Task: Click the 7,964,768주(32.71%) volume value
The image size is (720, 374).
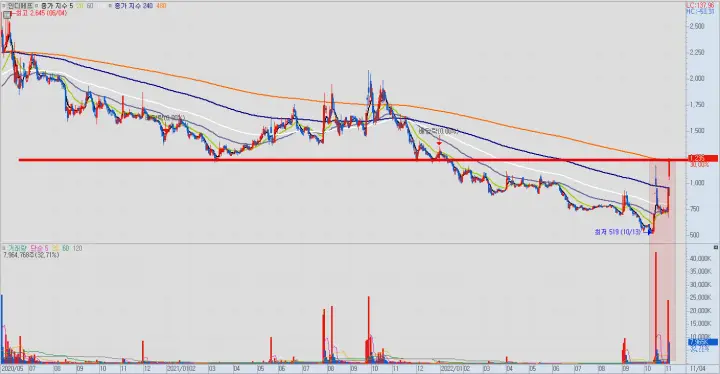Action: tap(31, 255)
